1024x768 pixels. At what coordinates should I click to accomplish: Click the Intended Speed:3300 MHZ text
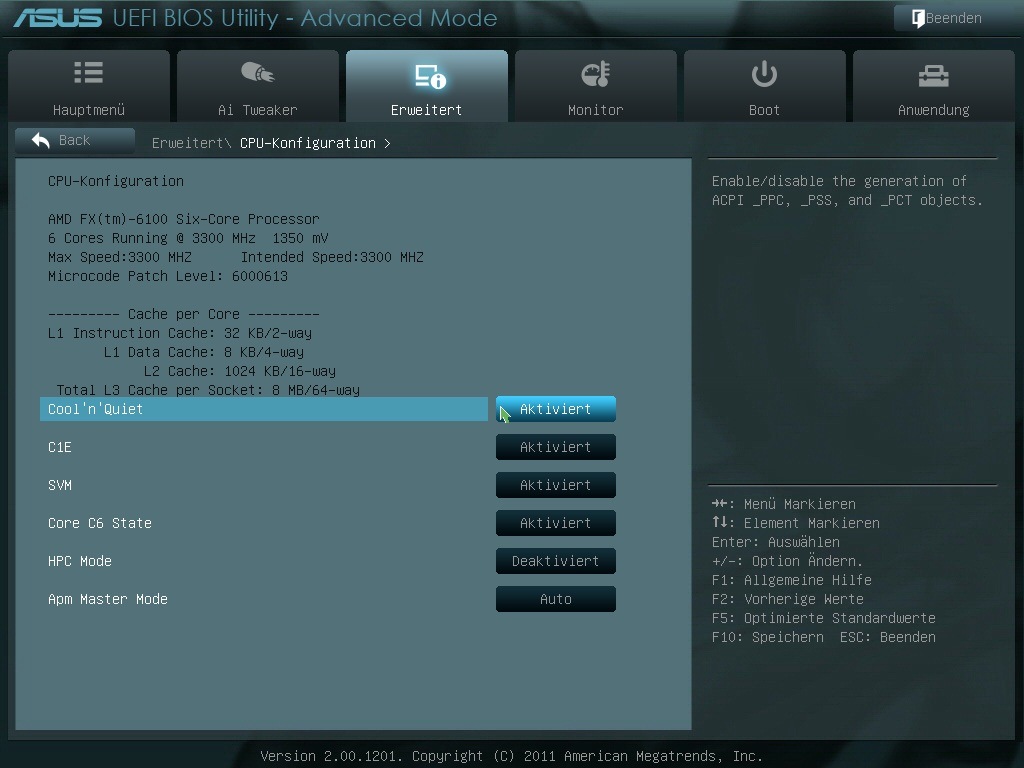332,257
